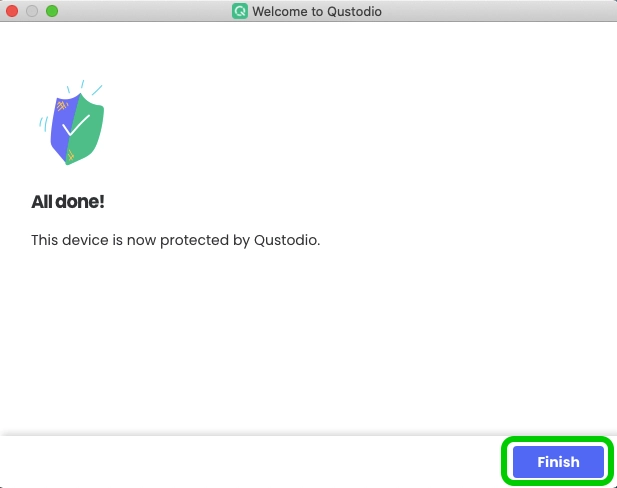Click the "Welcome to Qustodio" window title

click(x=317, y=11)
